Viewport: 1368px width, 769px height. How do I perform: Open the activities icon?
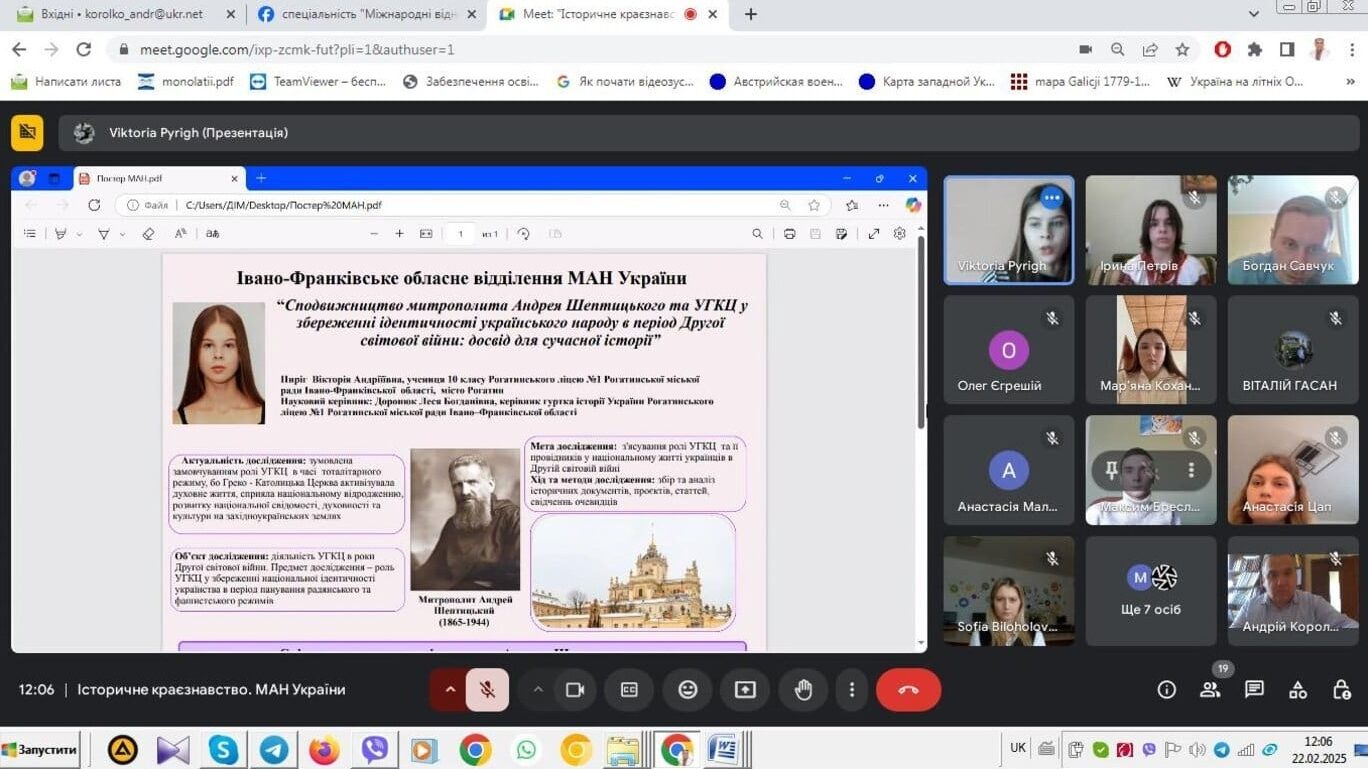click(x=1298, y=690)
